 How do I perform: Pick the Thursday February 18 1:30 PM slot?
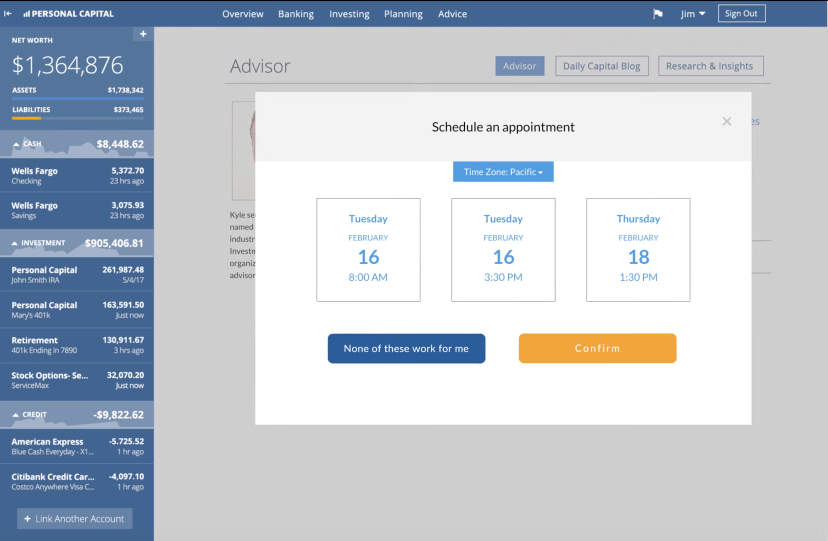click(638, 250)
